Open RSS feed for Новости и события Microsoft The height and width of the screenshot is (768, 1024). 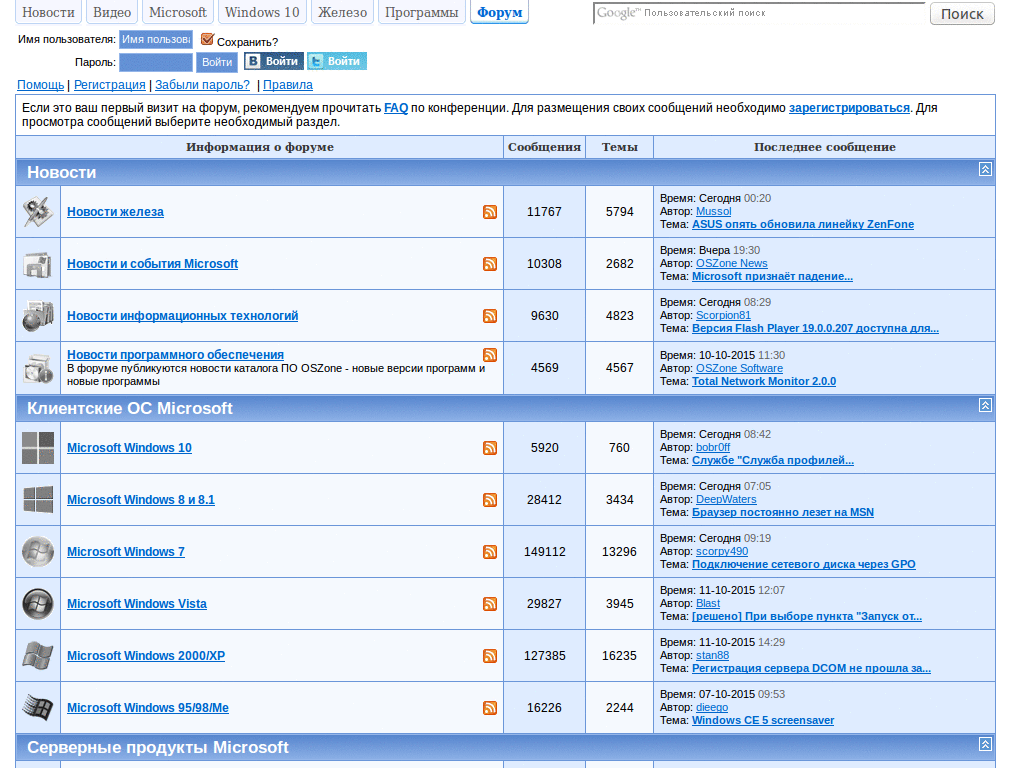click(490, 264)
